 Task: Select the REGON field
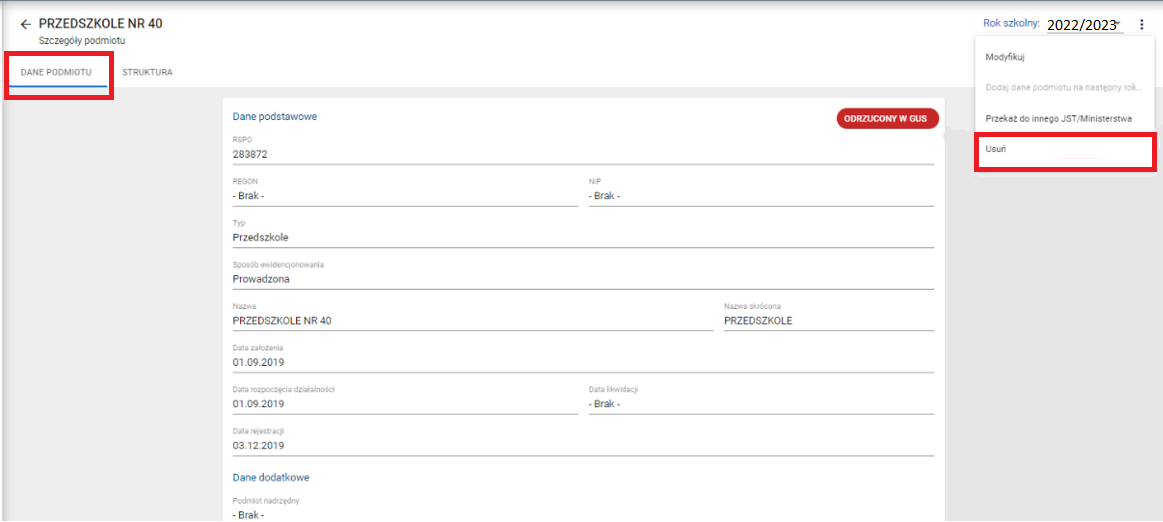point(404,196)
